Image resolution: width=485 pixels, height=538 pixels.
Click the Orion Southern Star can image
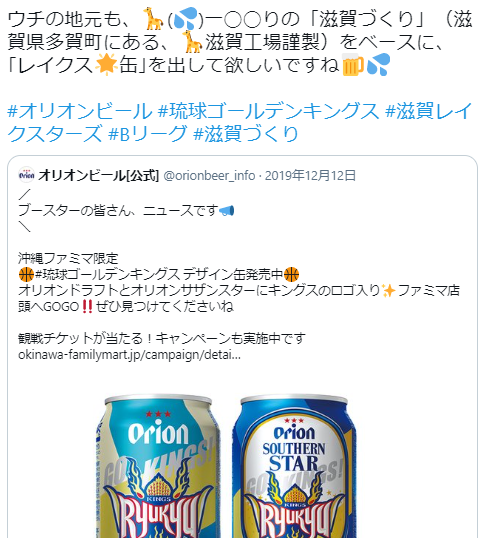click(x=294, y=466)
